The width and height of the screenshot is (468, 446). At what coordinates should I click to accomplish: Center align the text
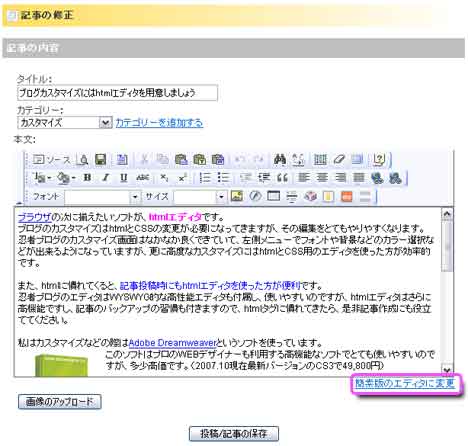pyautogui.click(x=322, y=178)
